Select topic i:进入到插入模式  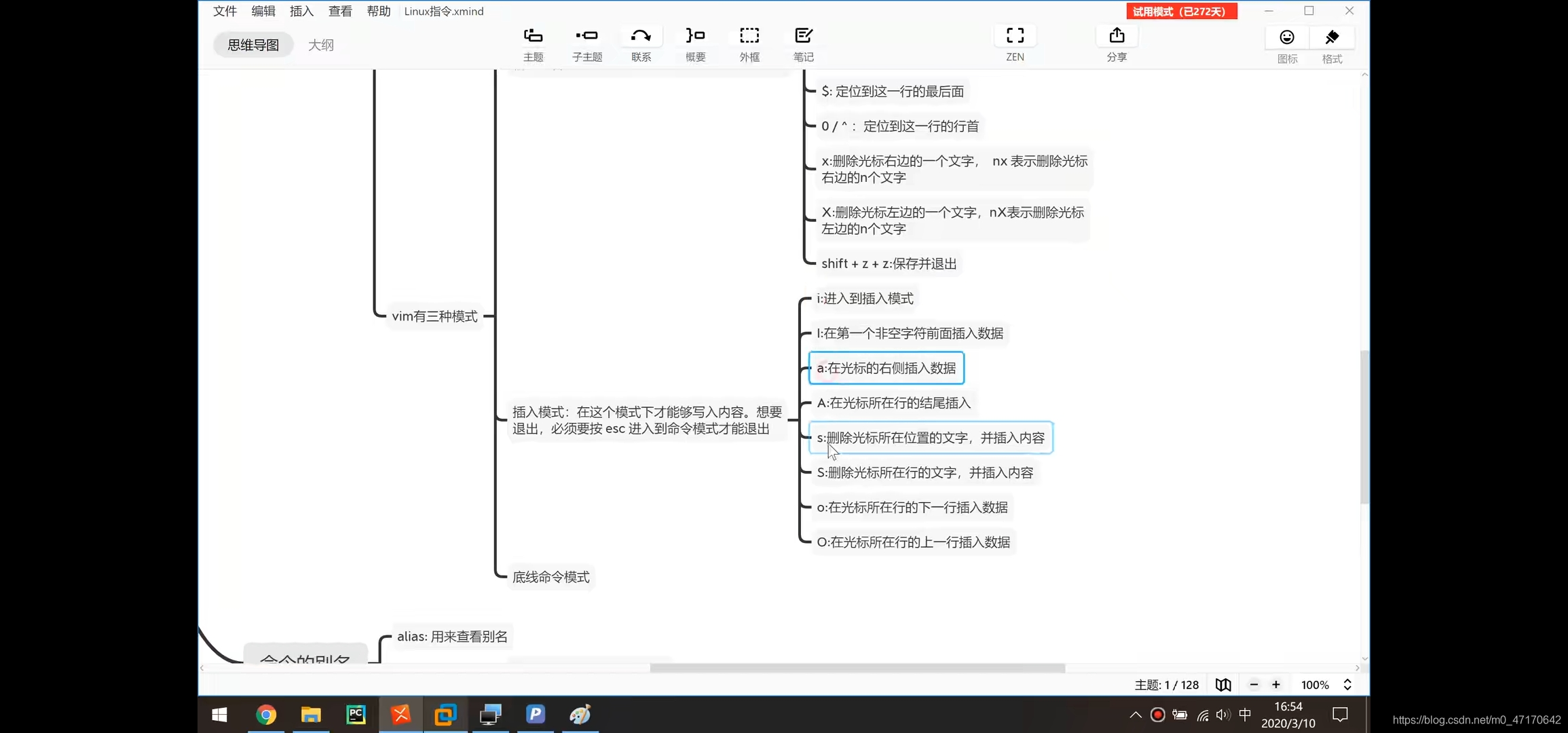(865, 299)
